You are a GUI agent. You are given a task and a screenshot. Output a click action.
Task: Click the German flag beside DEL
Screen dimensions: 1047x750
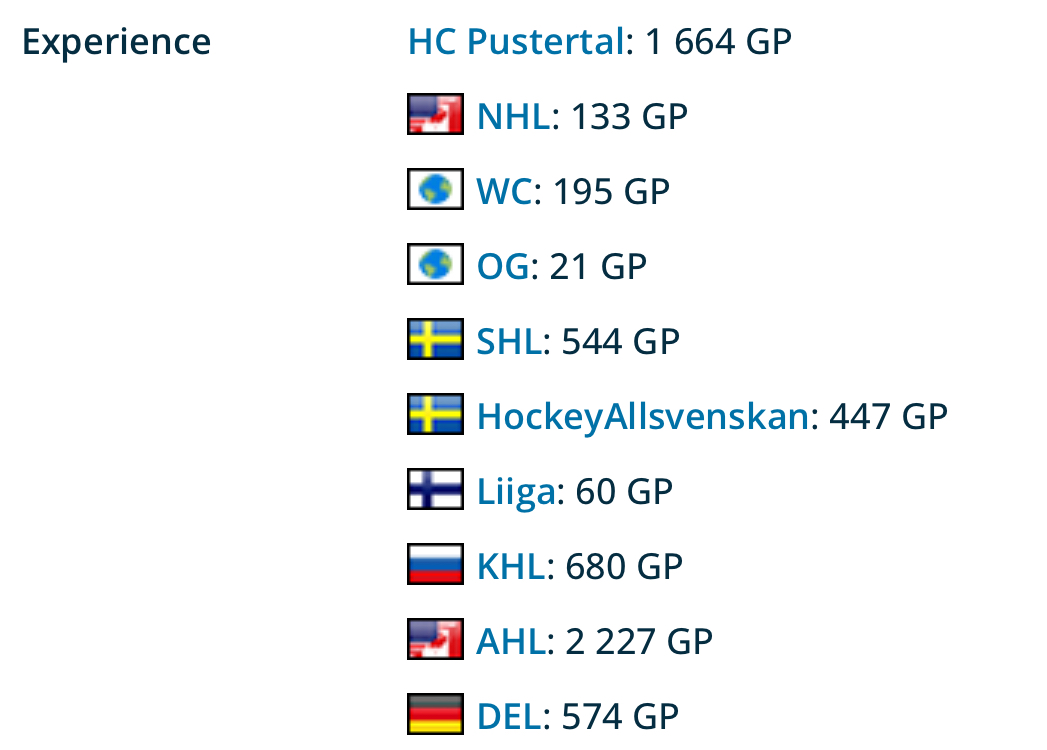pos(435,714)
